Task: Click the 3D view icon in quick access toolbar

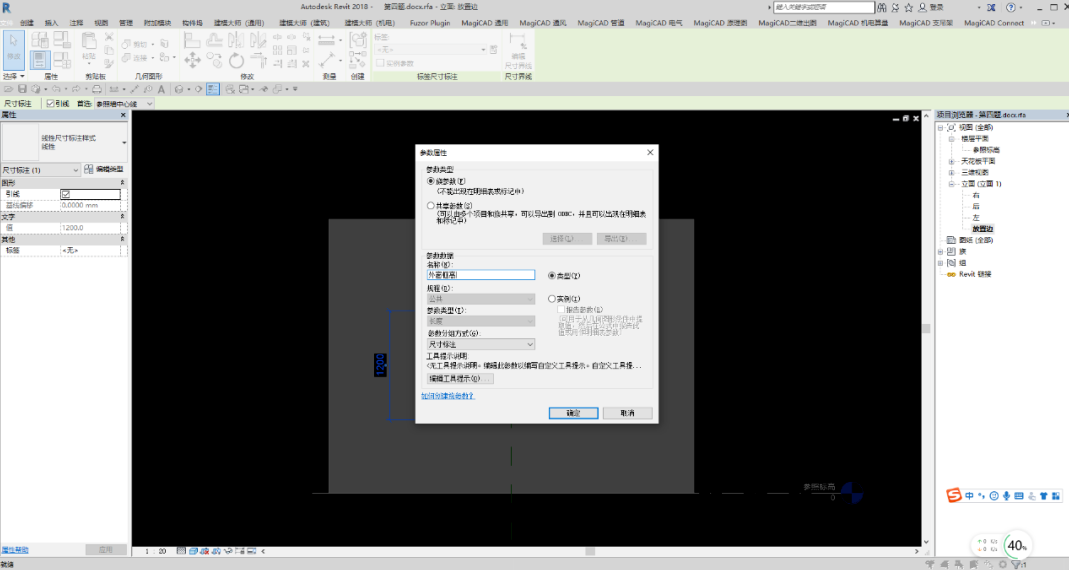Action: coord(179,89)
